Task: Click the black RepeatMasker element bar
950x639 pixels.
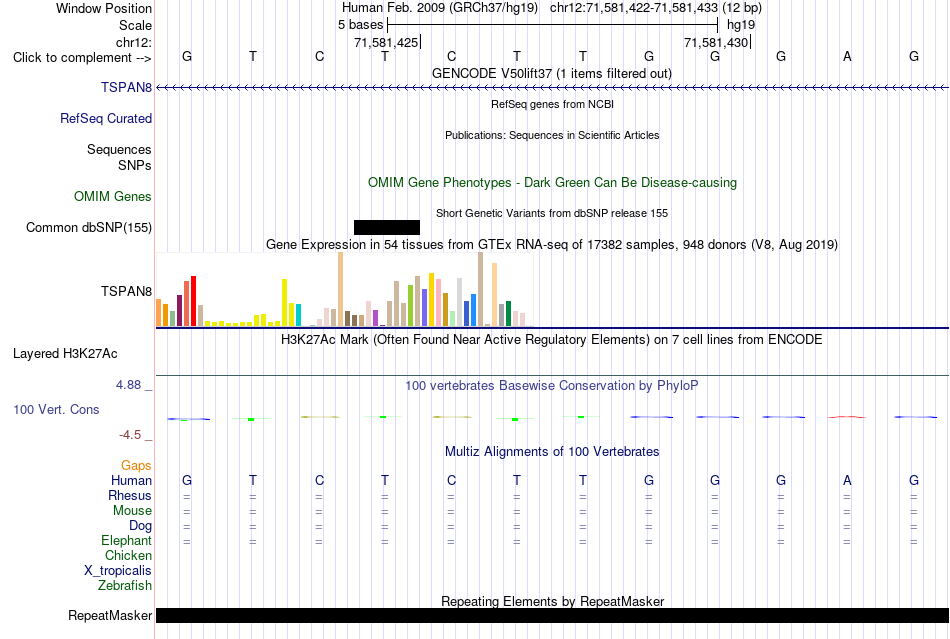Action: coord(552,615)
